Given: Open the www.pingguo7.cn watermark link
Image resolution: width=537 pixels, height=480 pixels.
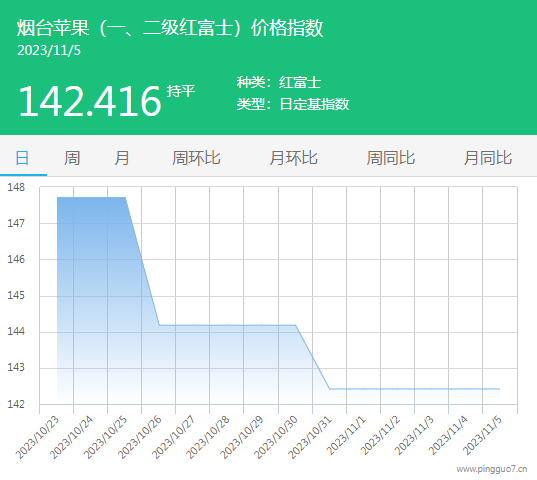Looking at the screenshot, I should point(492,469).
